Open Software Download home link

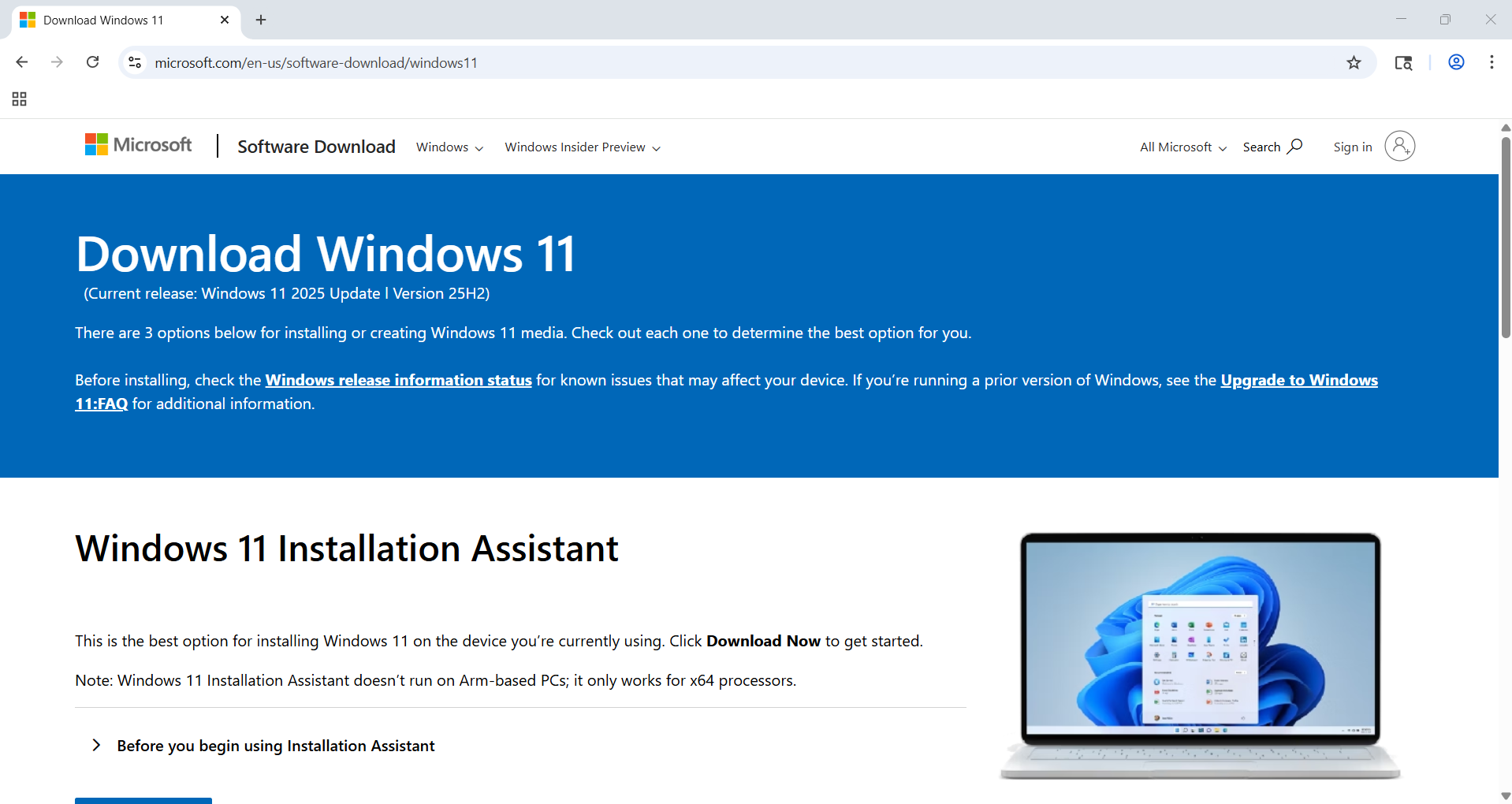click(x=316, y=147)
